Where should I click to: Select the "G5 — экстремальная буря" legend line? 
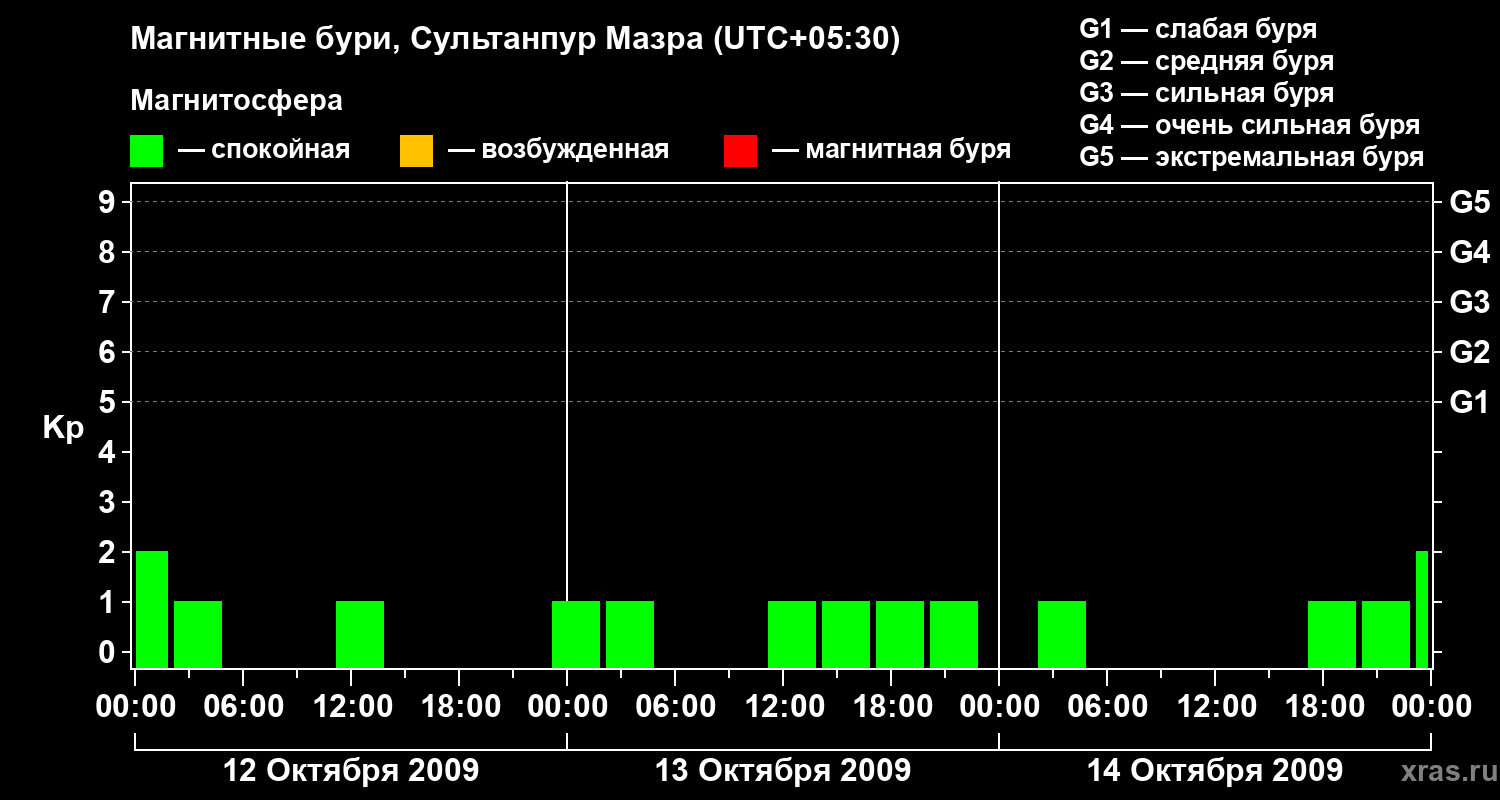click(x=1252, y=157)
